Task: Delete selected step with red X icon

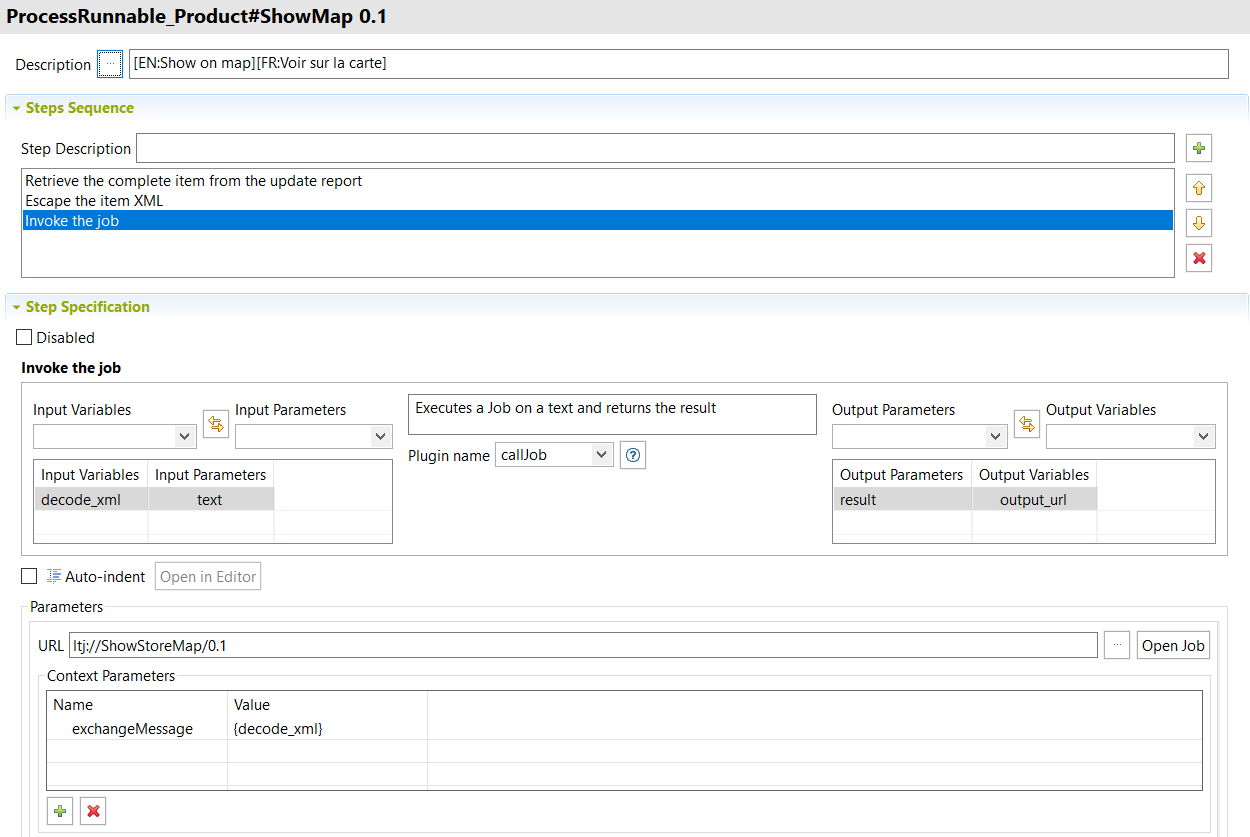Action: [x=1199, y=258]
